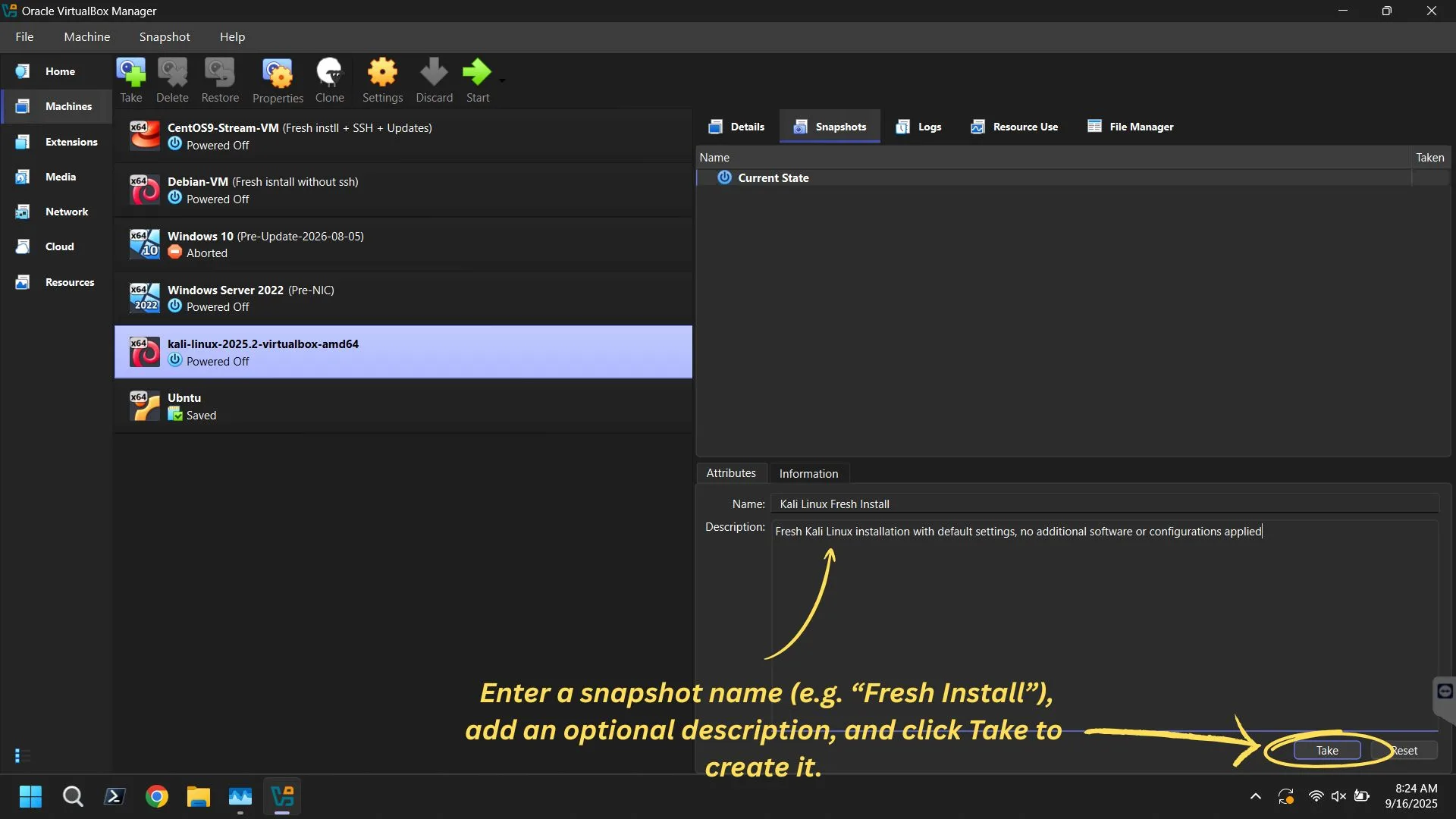
Task: Click the Restore snapshot toolbar icon
Action: 219,80
